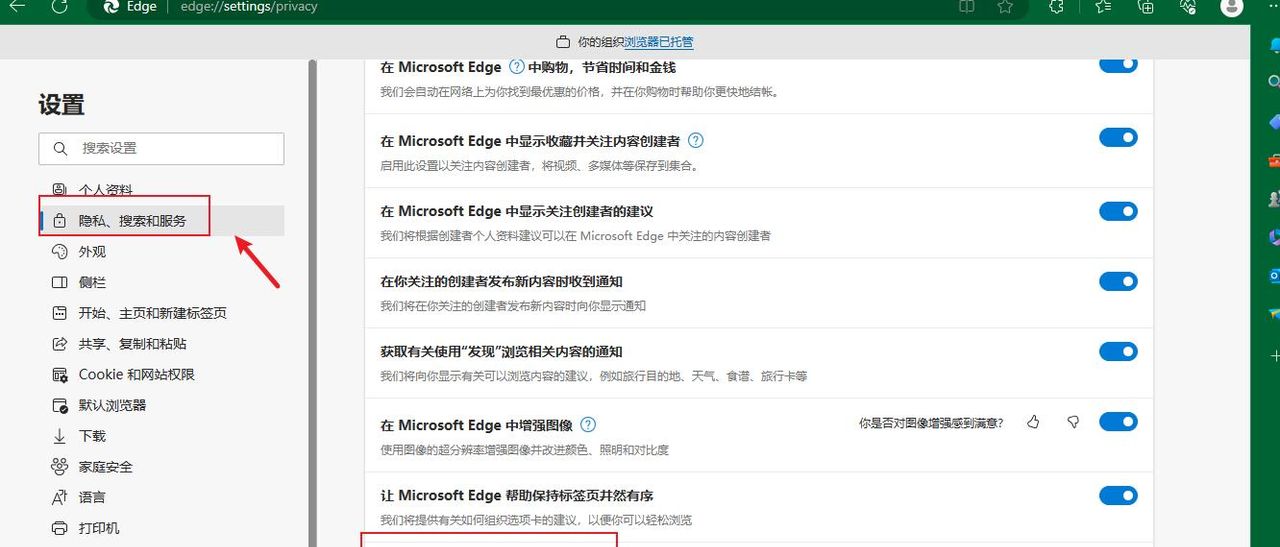Click the description 使用图像的超分辨率增强图像并改进颜色
This screenshot has height=547, width=1280.
coord(525,450)
